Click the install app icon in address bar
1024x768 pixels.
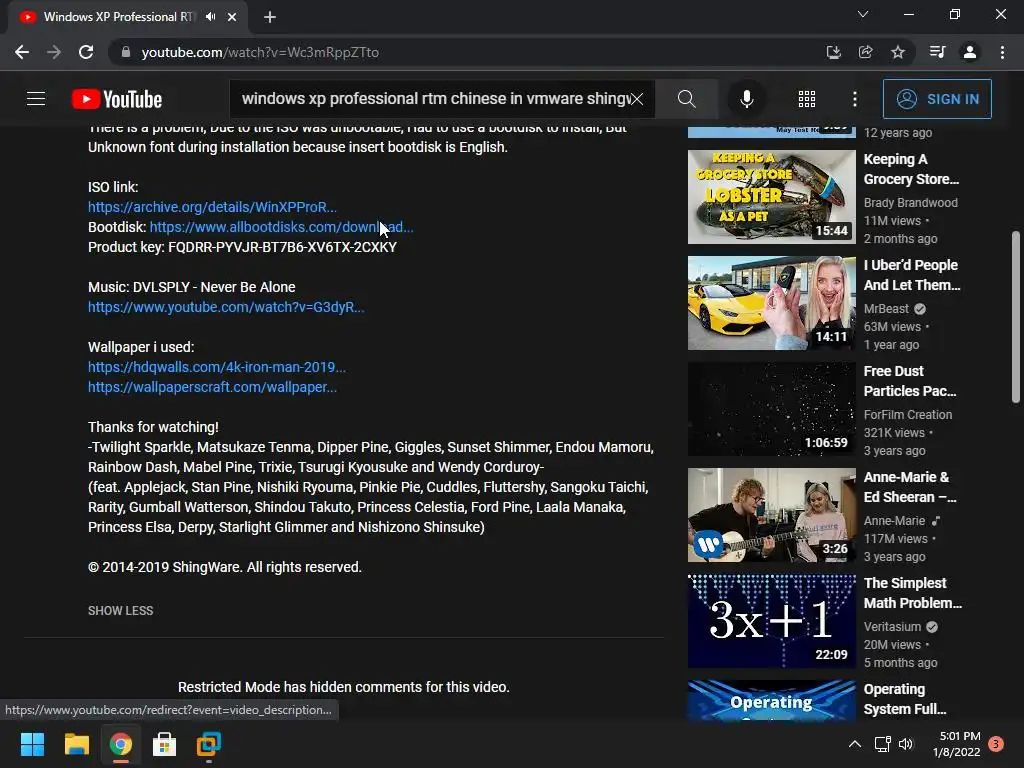click(x=833, y=52)
